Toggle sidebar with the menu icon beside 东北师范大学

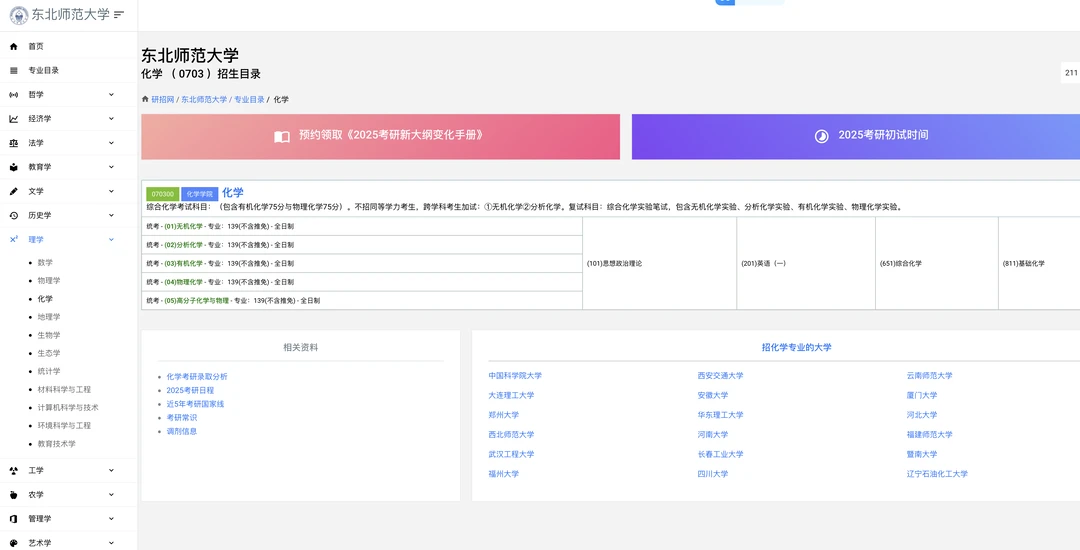pyautogui.click(x=119, y=14)
